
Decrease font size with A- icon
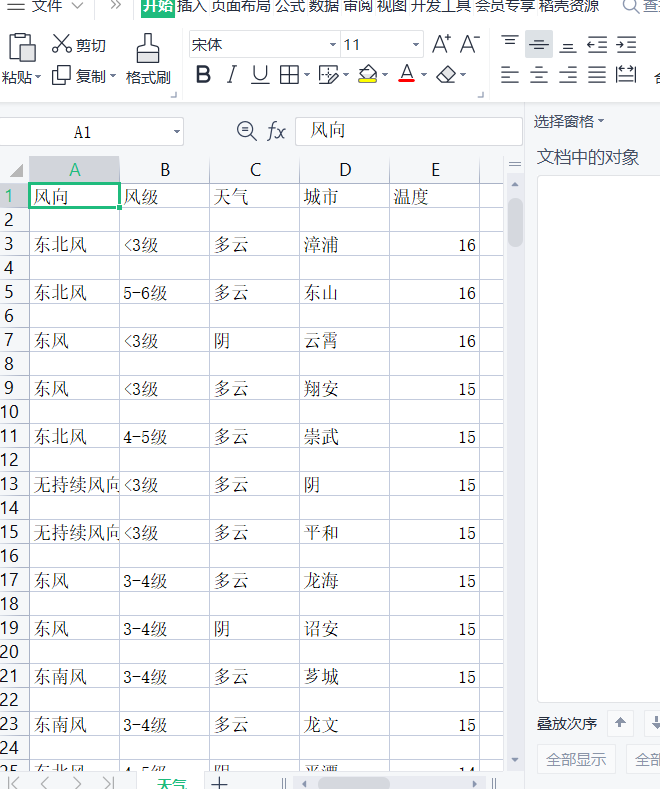pyautogui.click(x=470, y=44)
